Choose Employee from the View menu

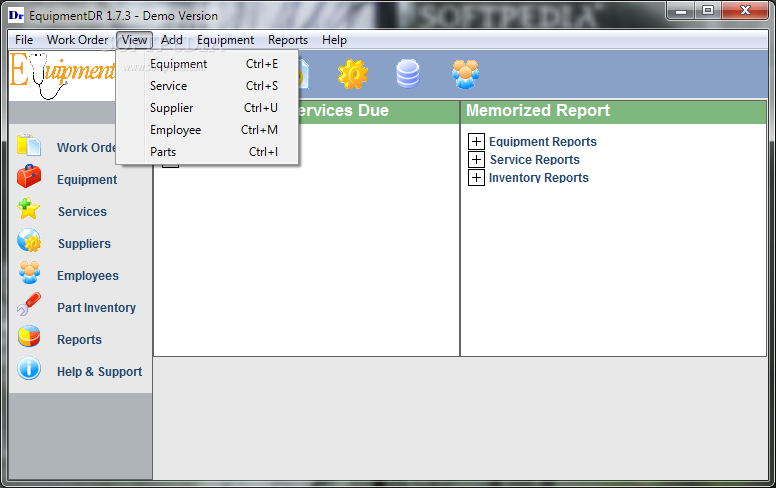tap(207, 130)
